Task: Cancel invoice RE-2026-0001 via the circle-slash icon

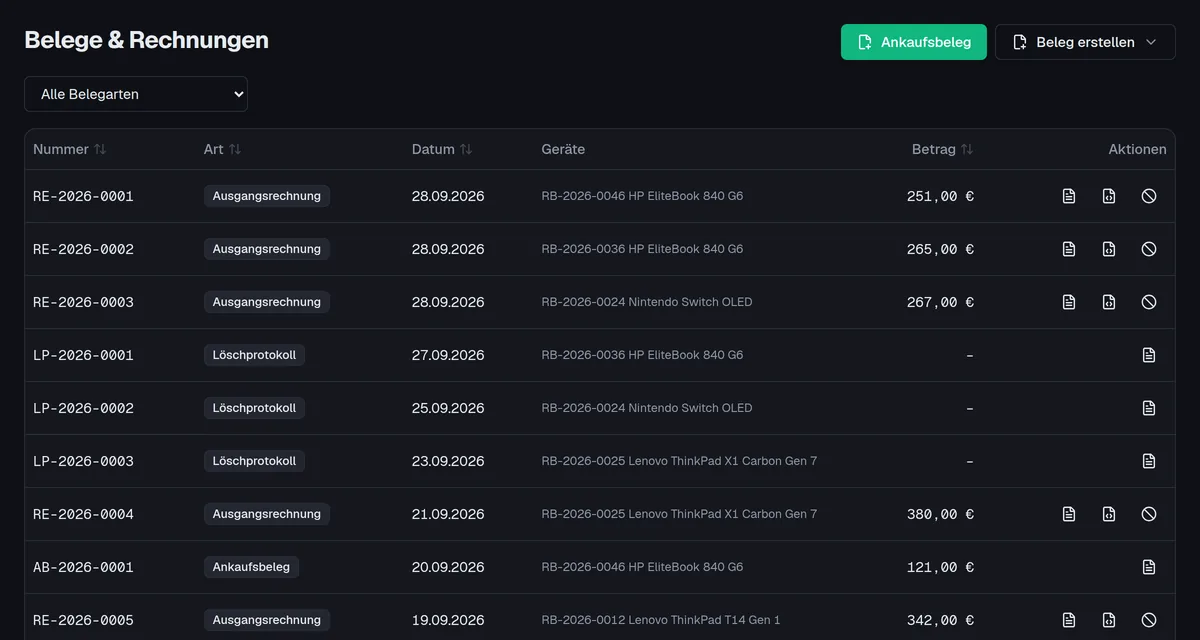Action: point(1149,196)
